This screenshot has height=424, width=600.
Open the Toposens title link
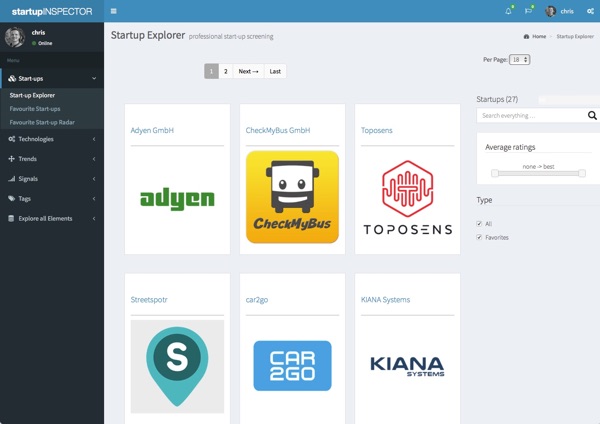click(377, 130)
